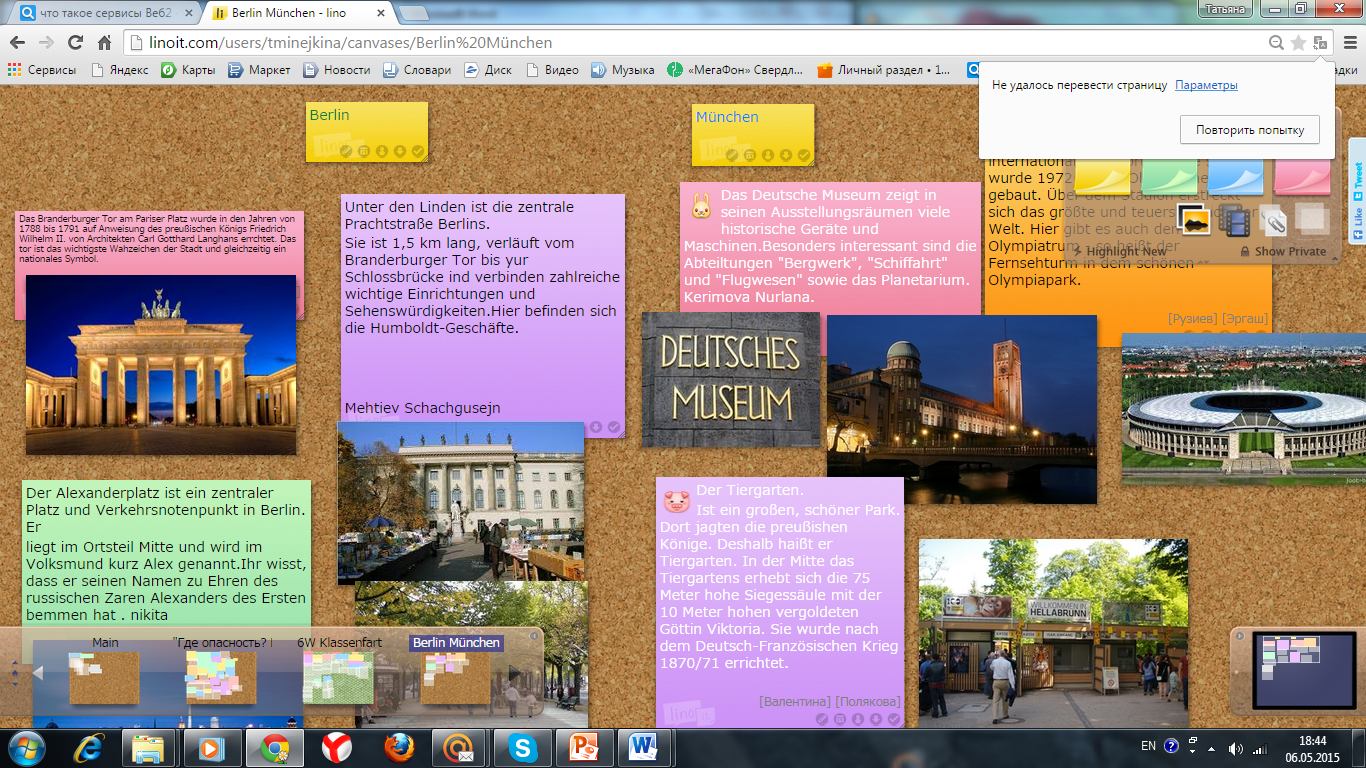Click the Facebook Like button on side tab
1366x768 pixels.
coord(1357,225)
